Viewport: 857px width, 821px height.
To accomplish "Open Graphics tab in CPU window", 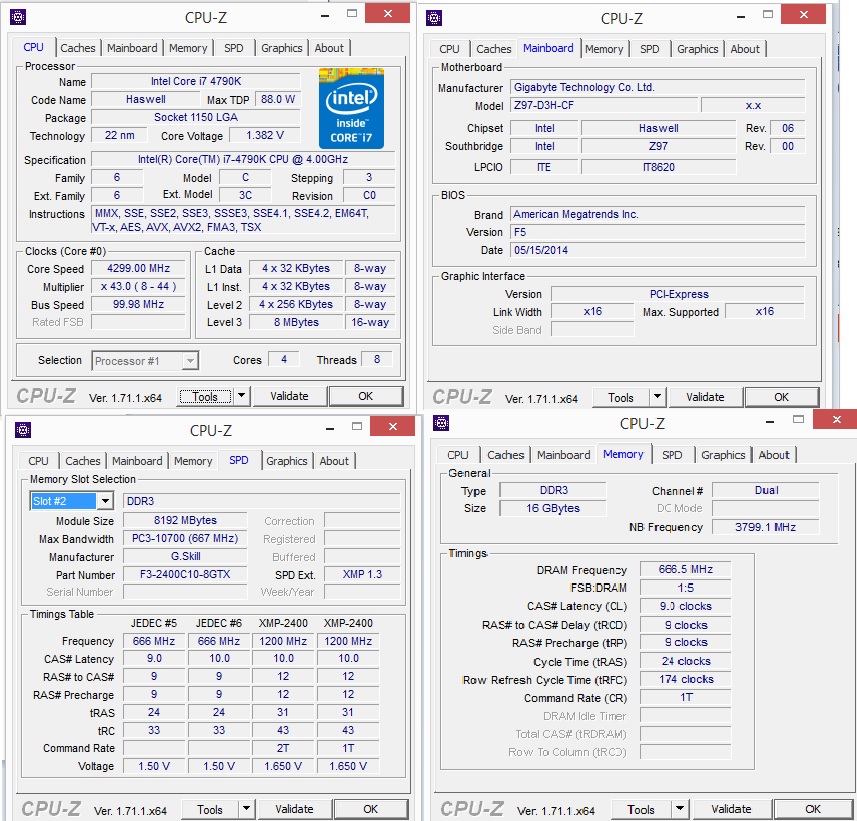I will pyautogui.click(x=281, y=48).
